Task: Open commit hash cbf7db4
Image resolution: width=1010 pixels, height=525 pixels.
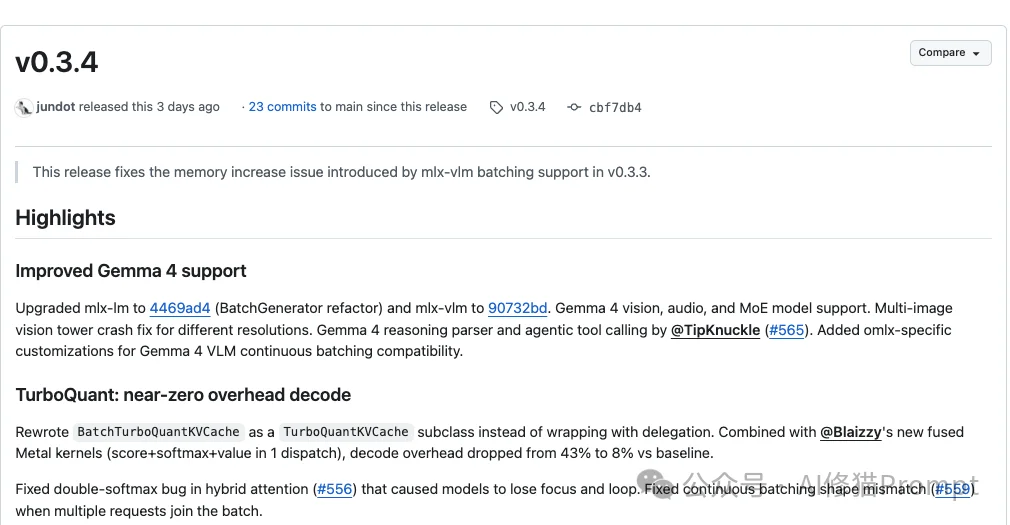Action: 615,107
